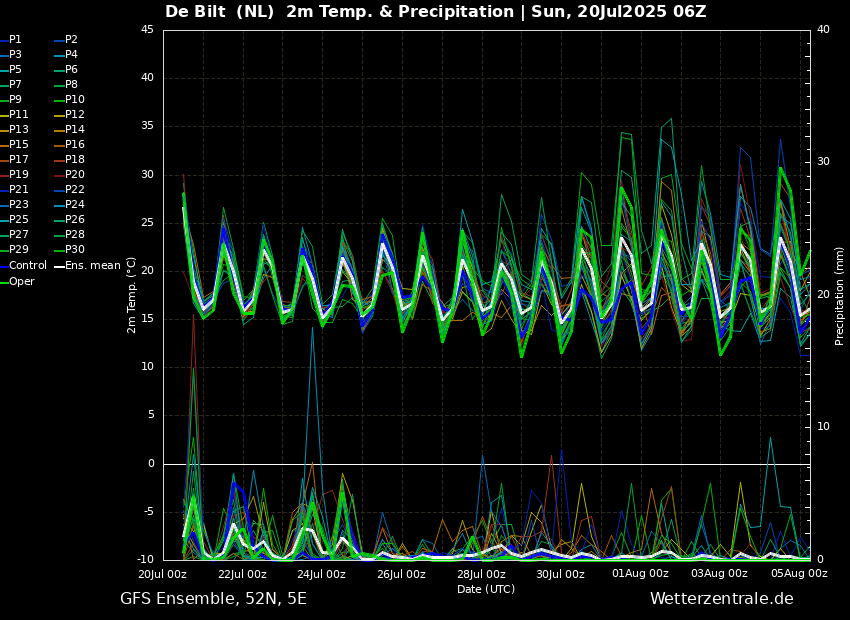Screen dimensions: 850x620
Task: Select the P30 legend label
Action: point(75,250)
